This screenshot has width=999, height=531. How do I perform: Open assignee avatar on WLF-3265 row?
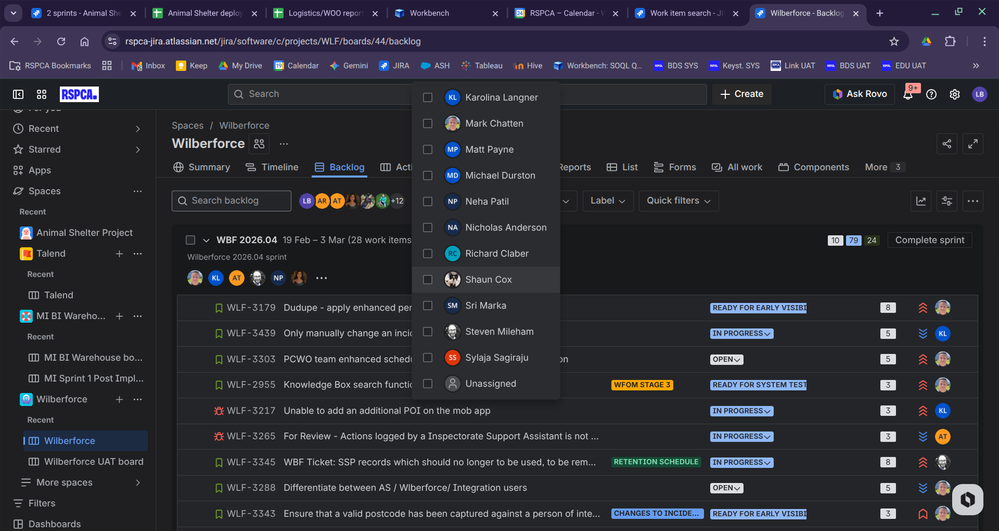942,437
